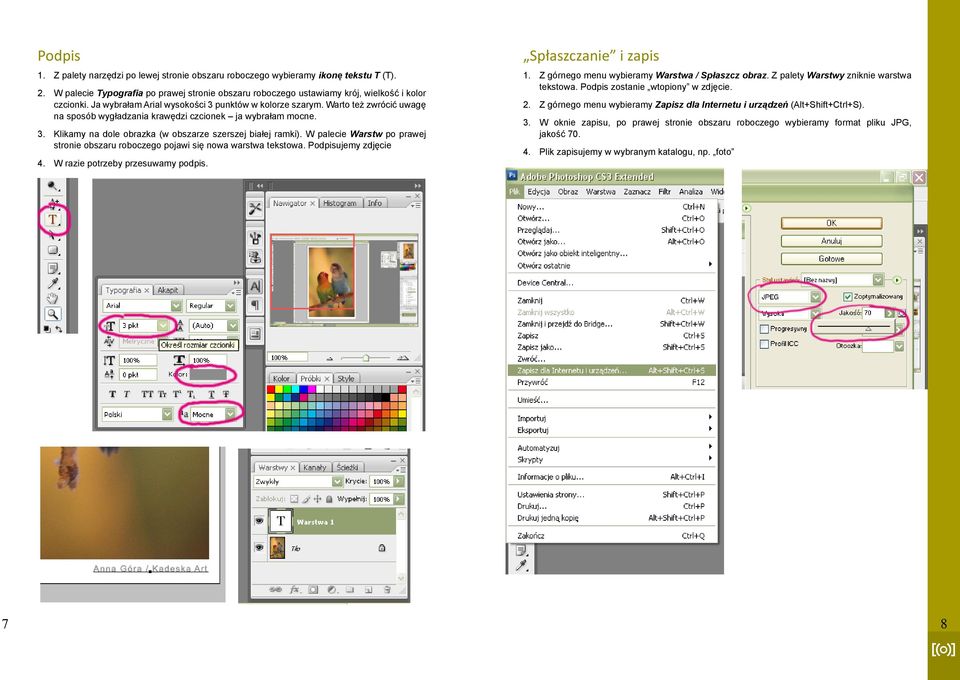This screenshot has height=680, width=960.
Task: Open the tool presets crossed-tools dock icon
Action: click(255, 209)
